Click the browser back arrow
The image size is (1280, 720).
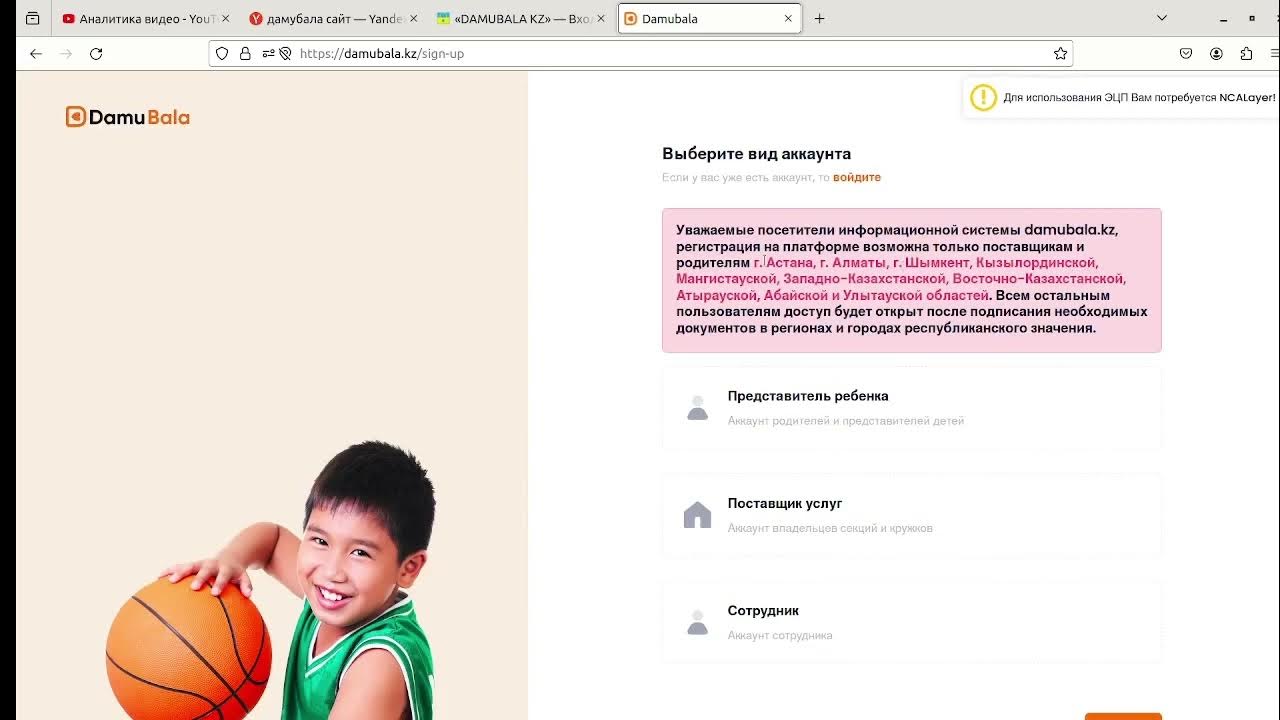(x=36, y=54)
